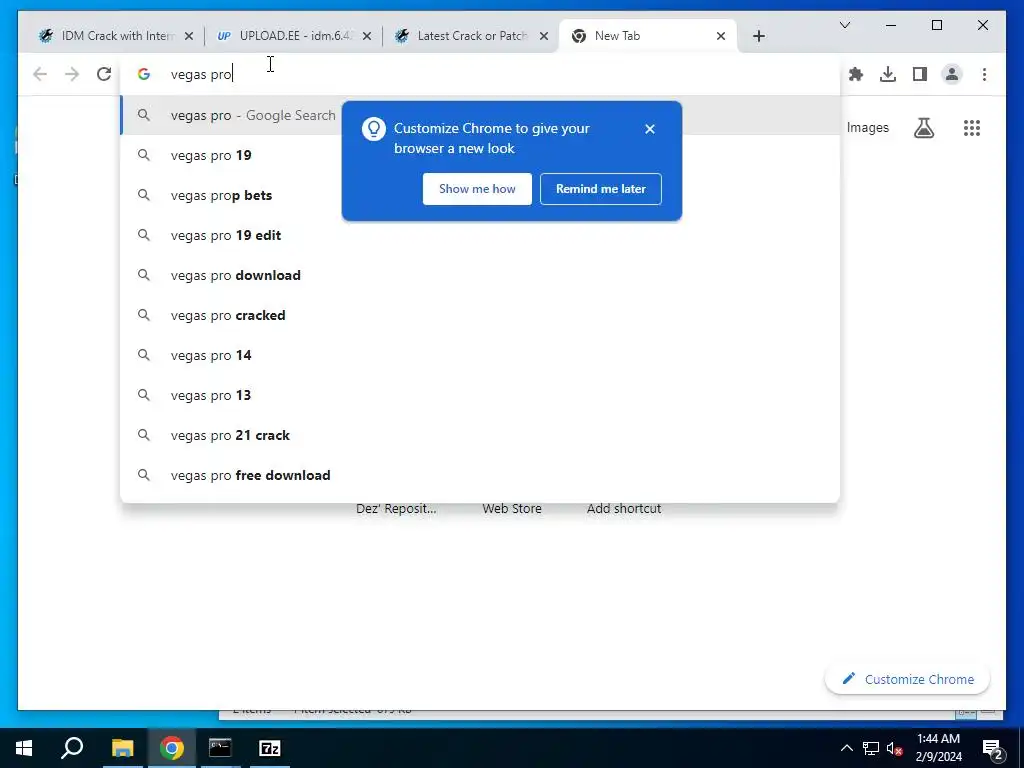Reload the page with refresh icon

pyautogui.click(x=104, y=74)
